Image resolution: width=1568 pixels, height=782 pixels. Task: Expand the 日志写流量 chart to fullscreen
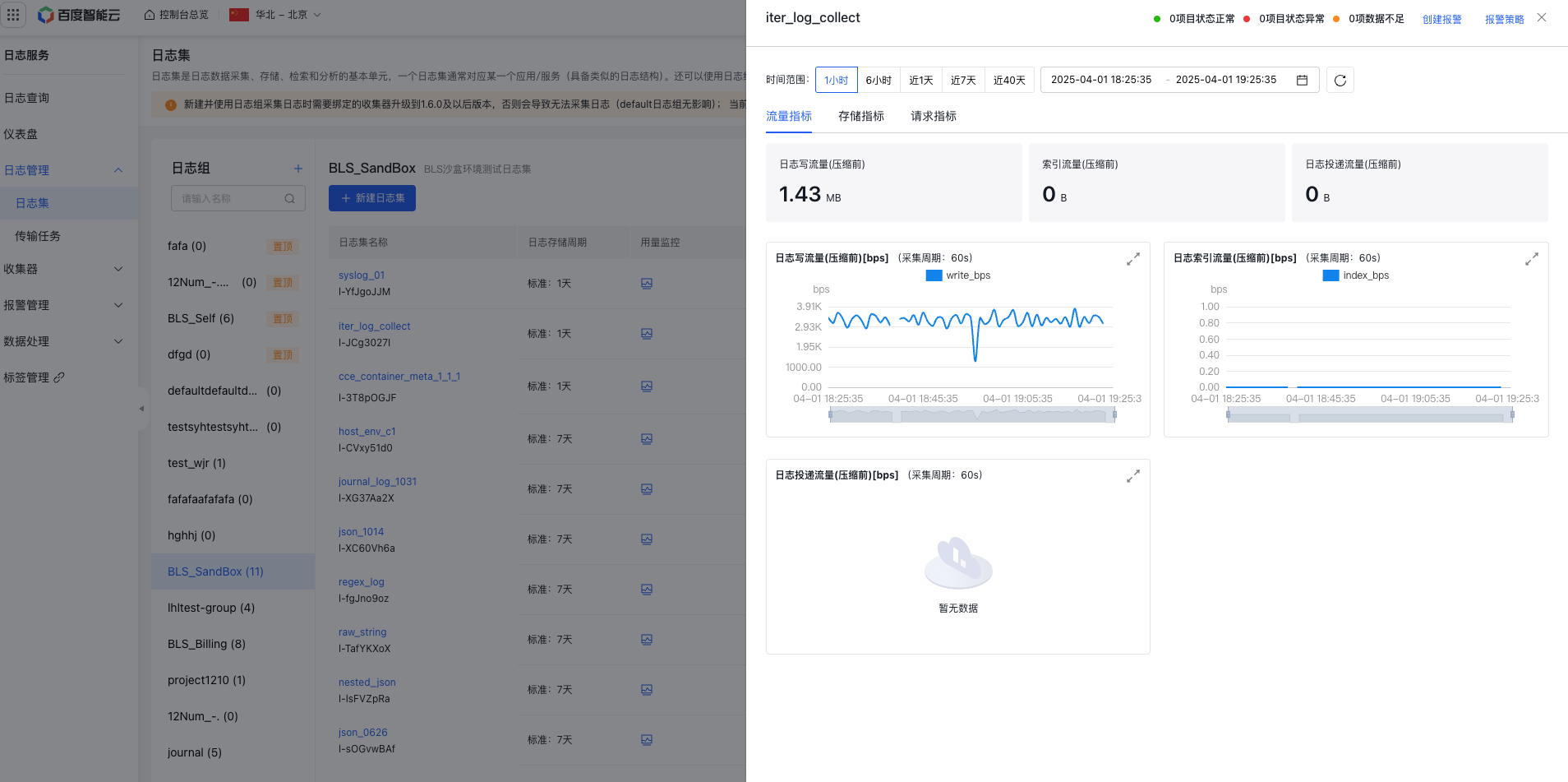(1133, 259)
